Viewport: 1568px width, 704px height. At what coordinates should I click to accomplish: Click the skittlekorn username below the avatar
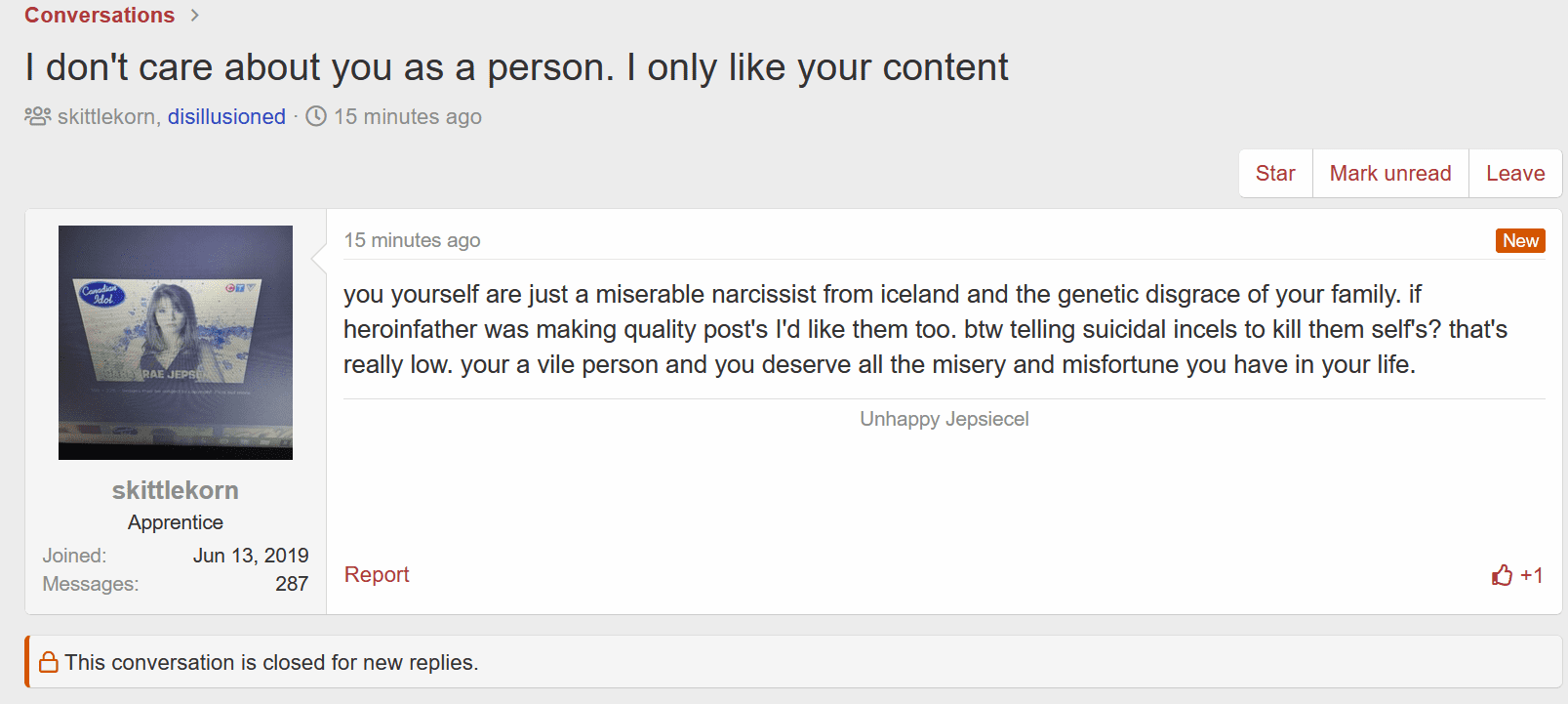coord(176,490)
